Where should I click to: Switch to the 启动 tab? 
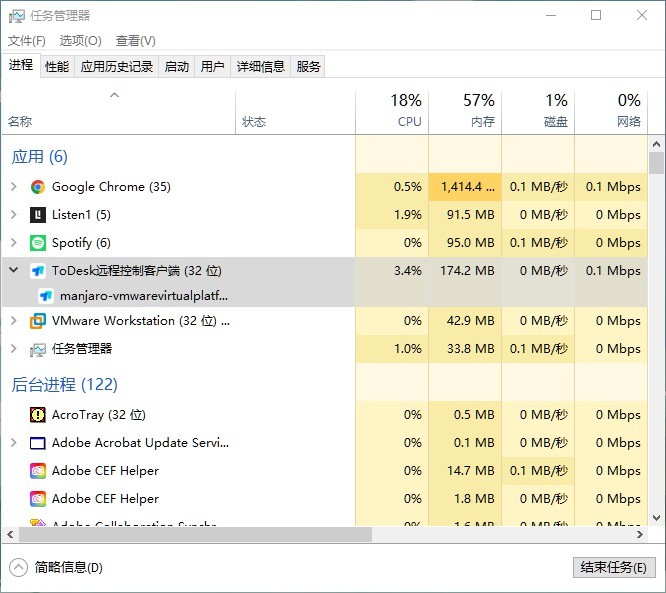click(176, 67)
